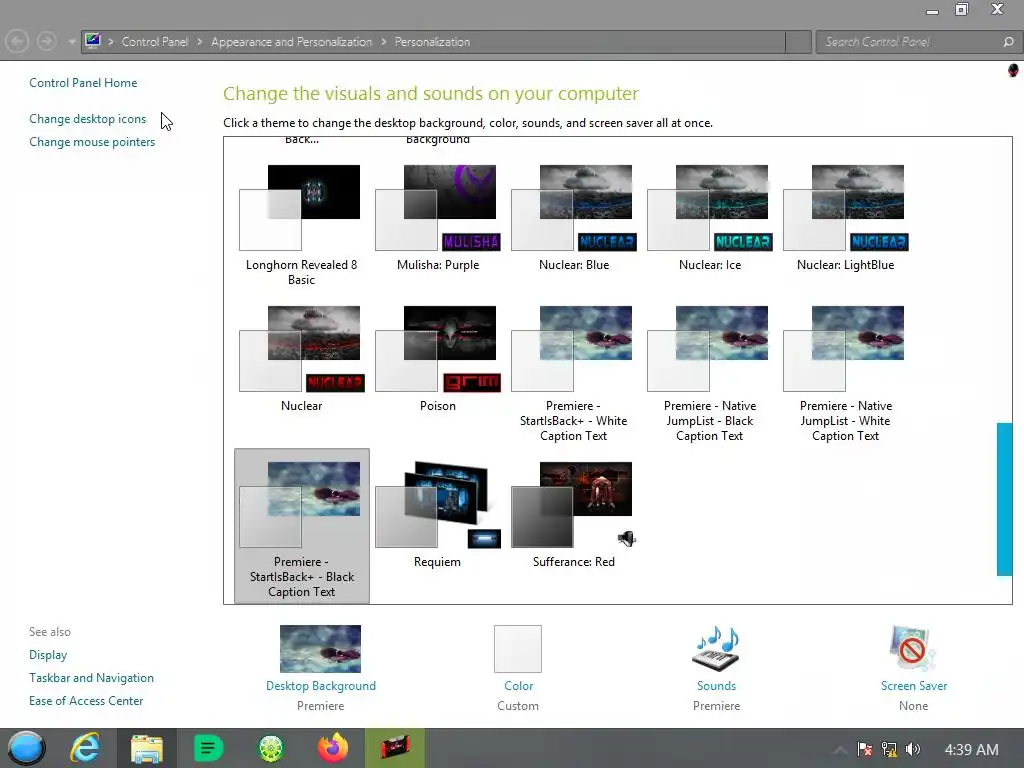
Task: Go to Control Panel Home
Action: tap(83, 83)
